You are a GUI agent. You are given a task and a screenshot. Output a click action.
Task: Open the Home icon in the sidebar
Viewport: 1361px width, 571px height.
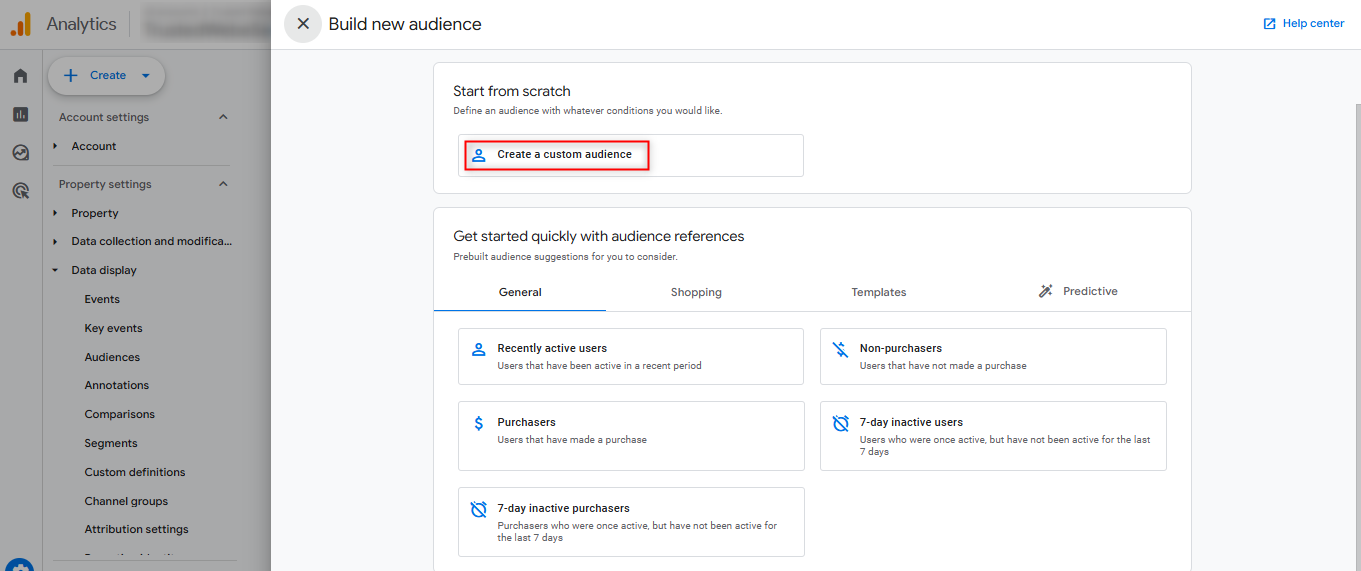coord(21,76)
